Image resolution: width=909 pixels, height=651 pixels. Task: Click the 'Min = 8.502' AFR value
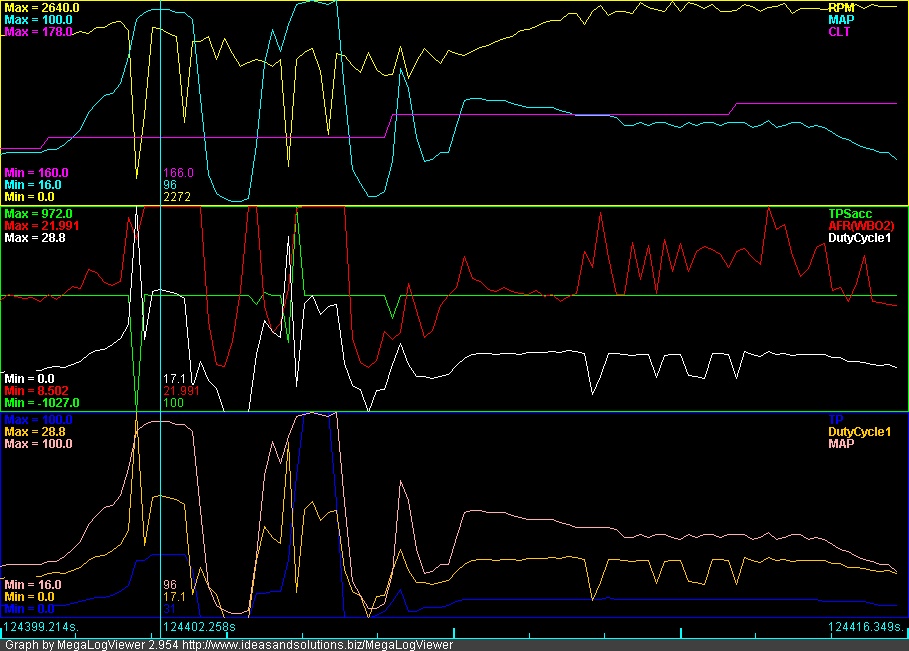click(x=36, y=391)
